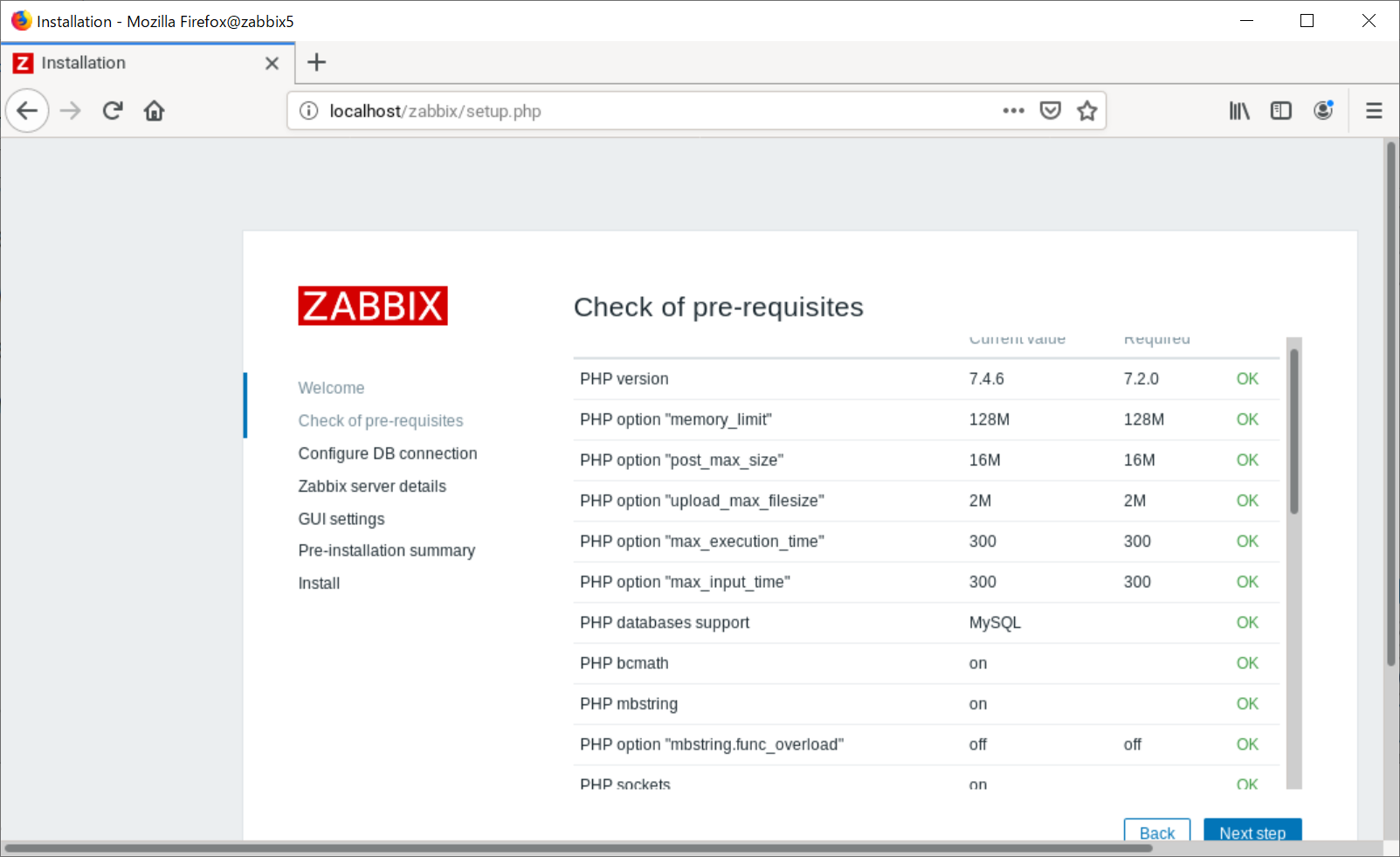Select the Welcome setup step
This screenshot has width=1400, height=857.
click(x=332, y=388)
